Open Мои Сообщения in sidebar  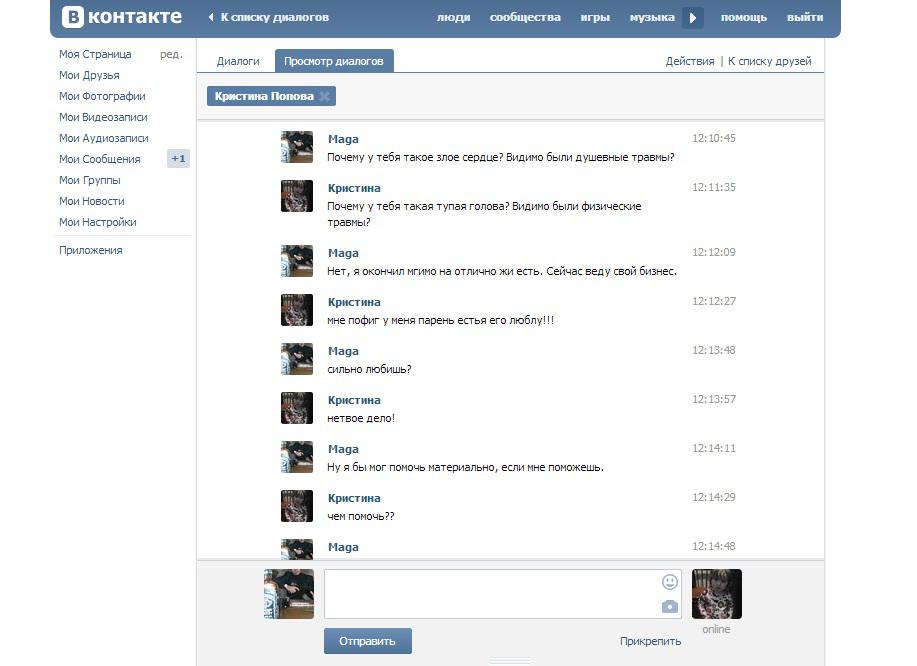[x=100, y=159]
